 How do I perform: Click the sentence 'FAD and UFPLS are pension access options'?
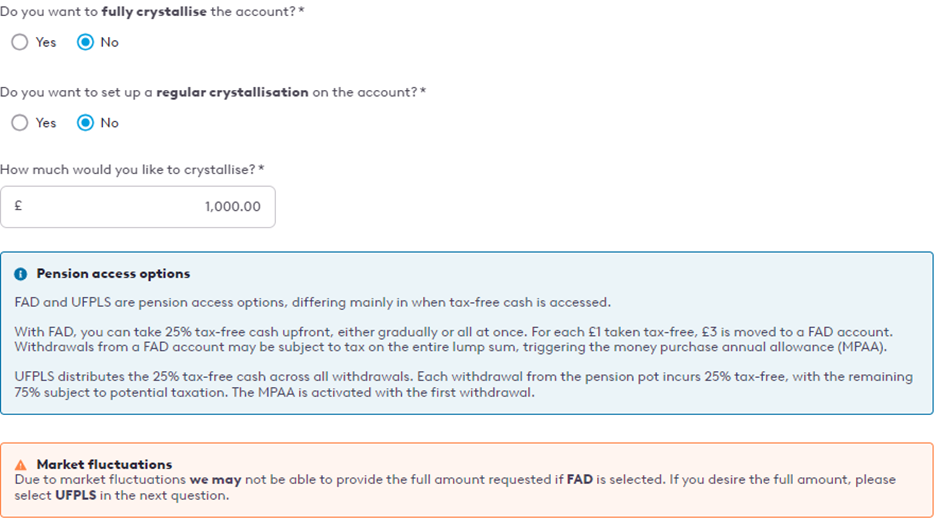click(x=312, y=302)
